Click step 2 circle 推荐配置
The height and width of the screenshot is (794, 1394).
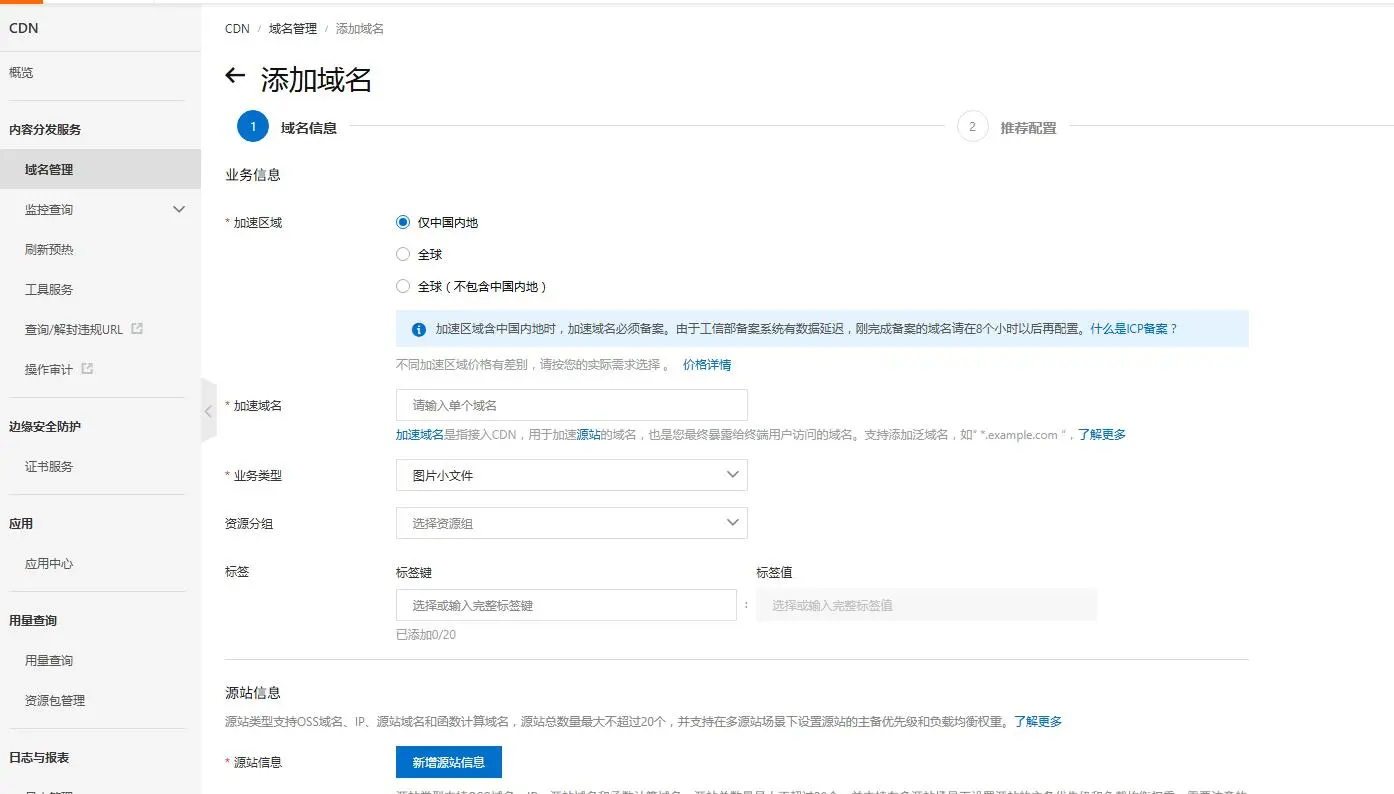972,127
